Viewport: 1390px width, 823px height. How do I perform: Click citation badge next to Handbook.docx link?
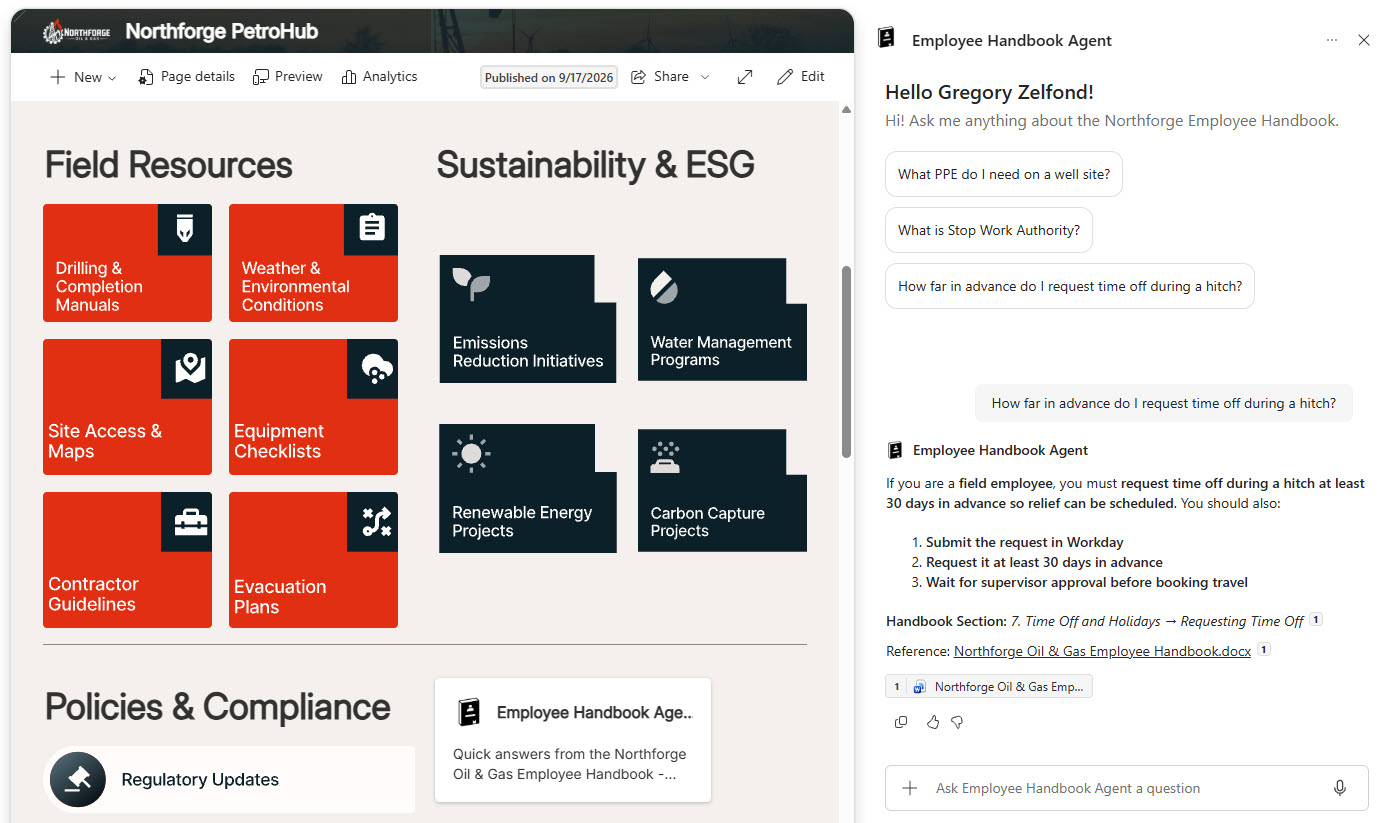1264,650
